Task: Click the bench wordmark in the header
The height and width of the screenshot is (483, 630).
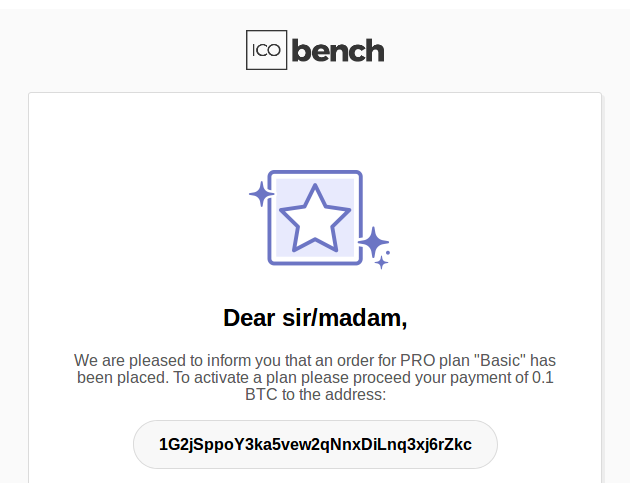Action: [x=338, y=51]
